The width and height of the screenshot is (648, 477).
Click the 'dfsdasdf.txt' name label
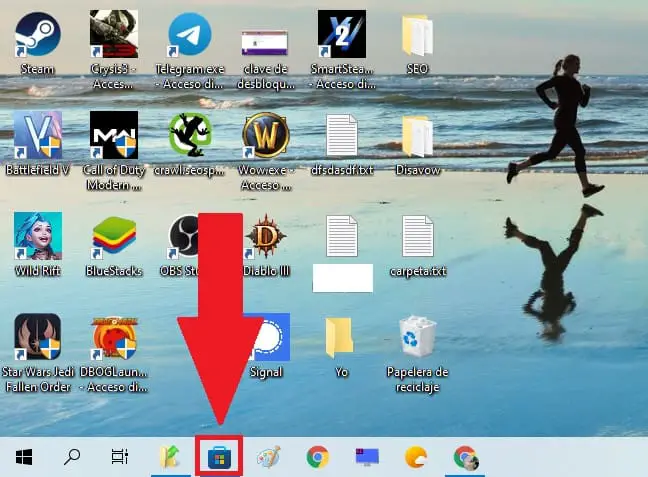click(342, 170)
